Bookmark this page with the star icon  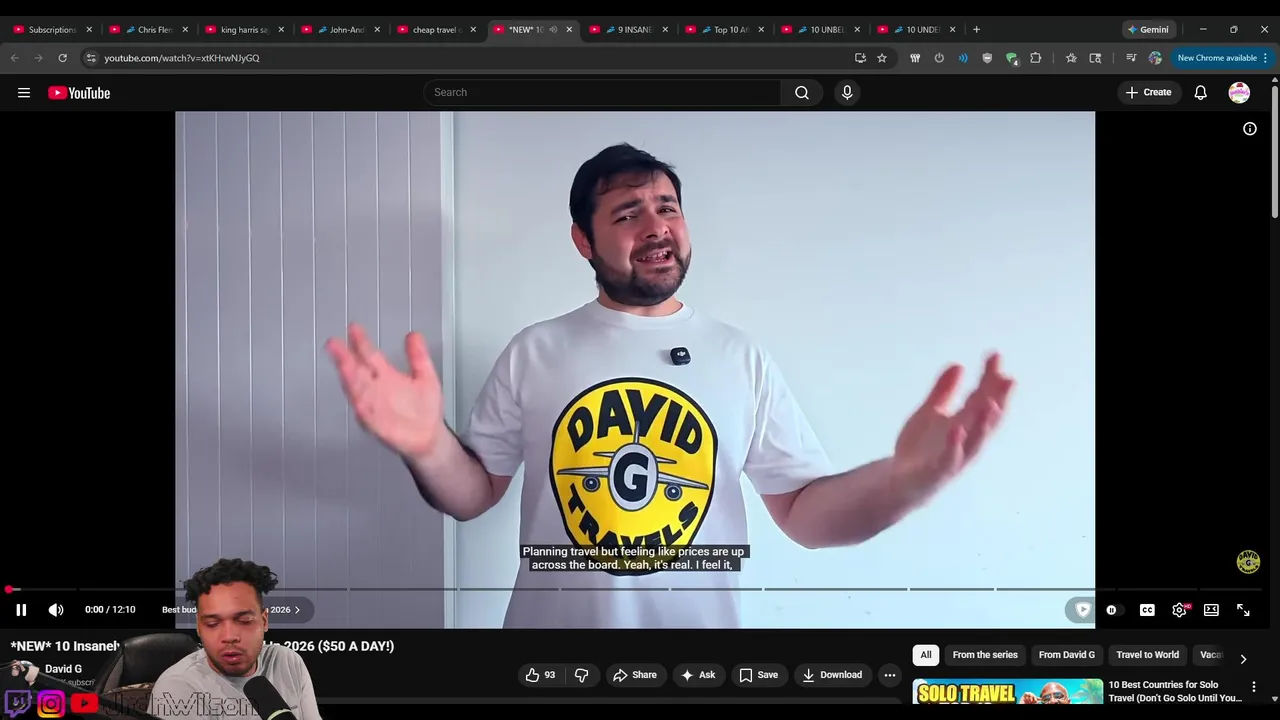tap(882, 58)
